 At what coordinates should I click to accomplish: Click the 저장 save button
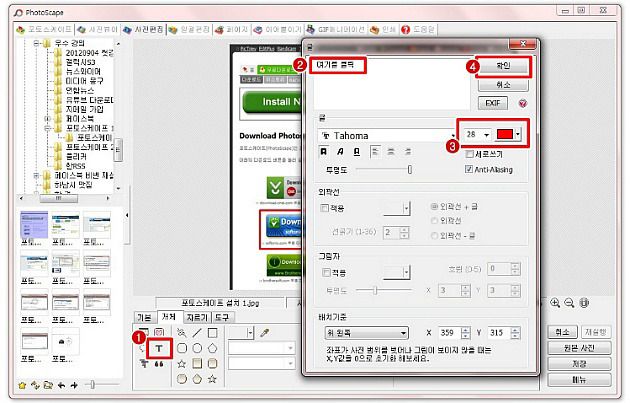tap(579, 364)
